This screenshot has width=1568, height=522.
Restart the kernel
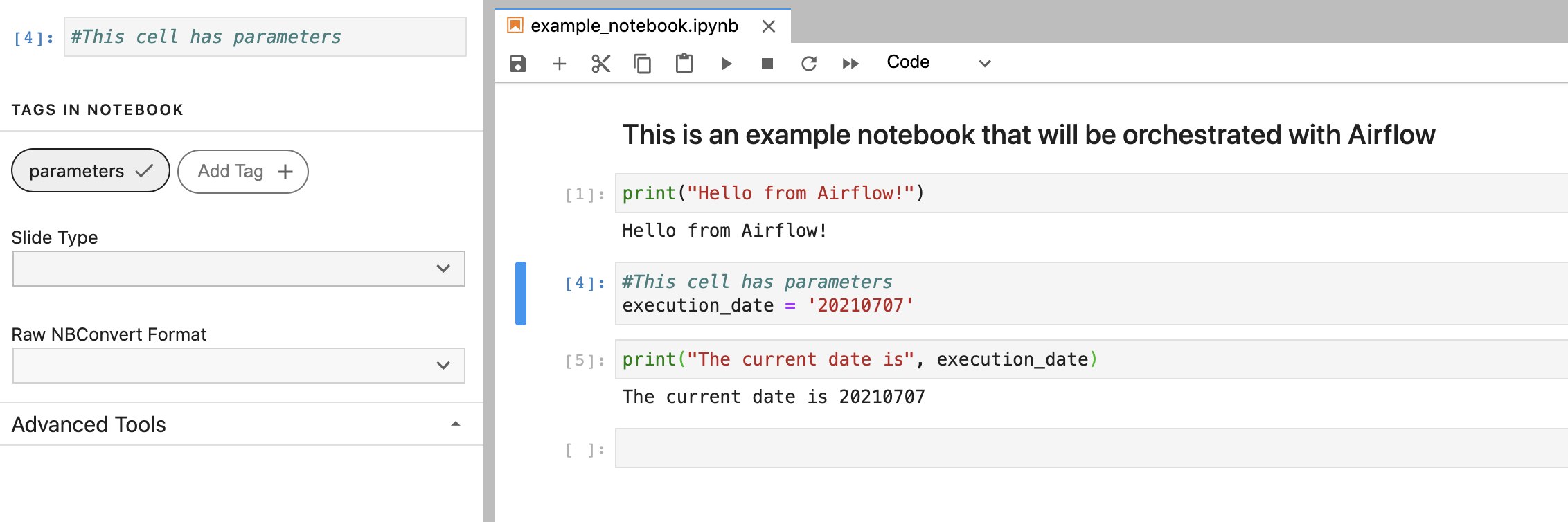808,64
